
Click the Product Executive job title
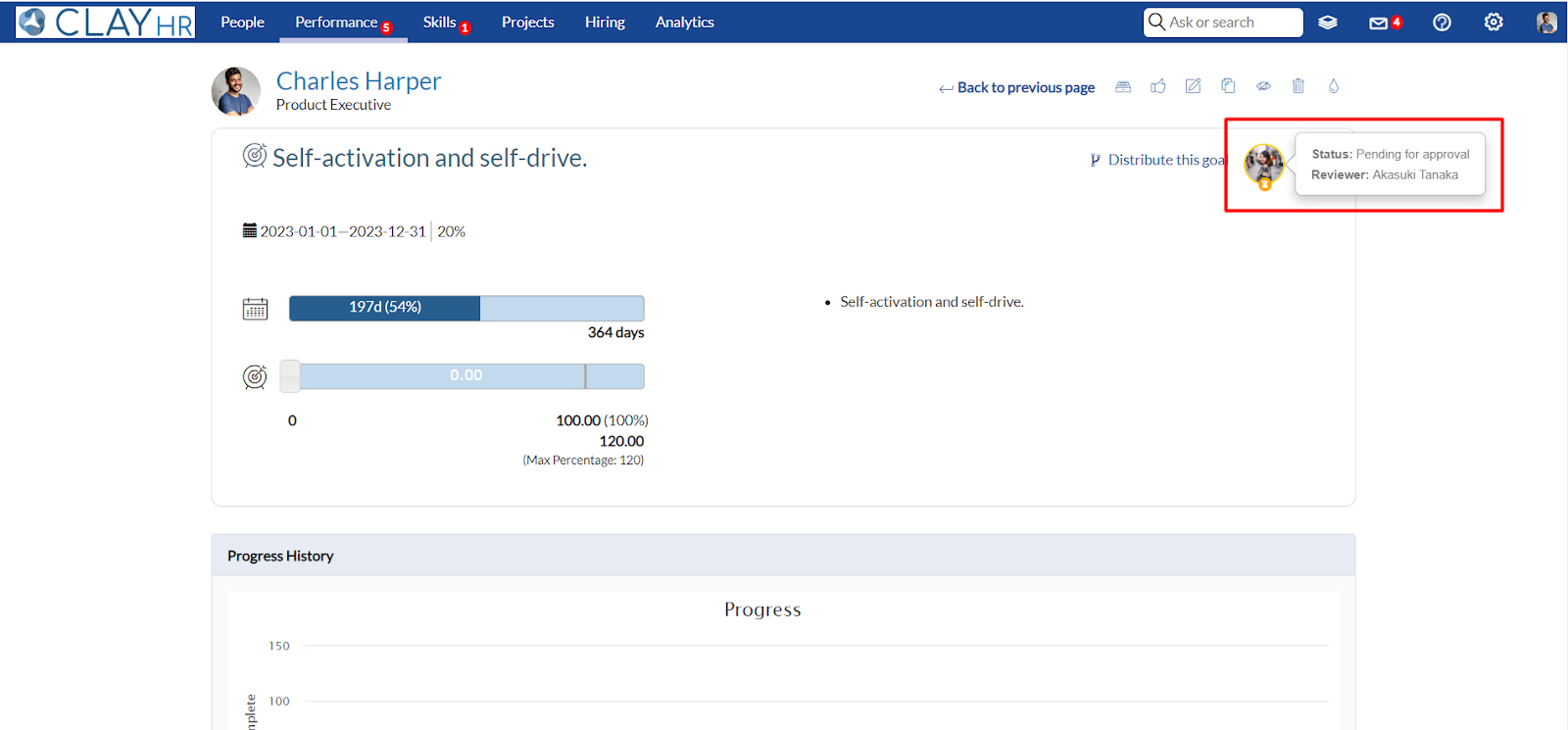point(333,105)
